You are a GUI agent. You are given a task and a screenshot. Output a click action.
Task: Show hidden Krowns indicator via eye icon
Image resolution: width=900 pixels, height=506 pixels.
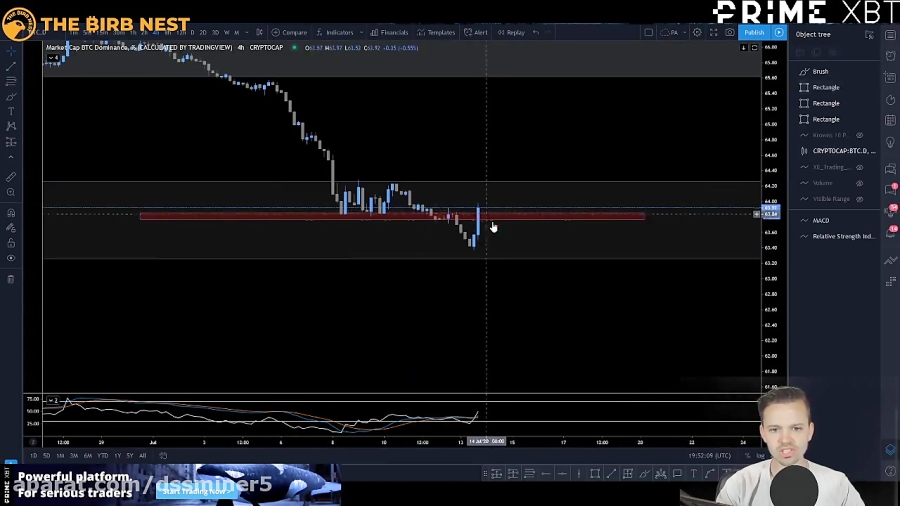pyautogui.click(x=860, y=135)
